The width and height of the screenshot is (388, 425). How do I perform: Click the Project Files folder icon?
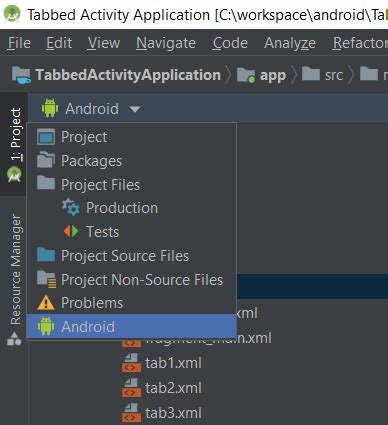[46, 183]
